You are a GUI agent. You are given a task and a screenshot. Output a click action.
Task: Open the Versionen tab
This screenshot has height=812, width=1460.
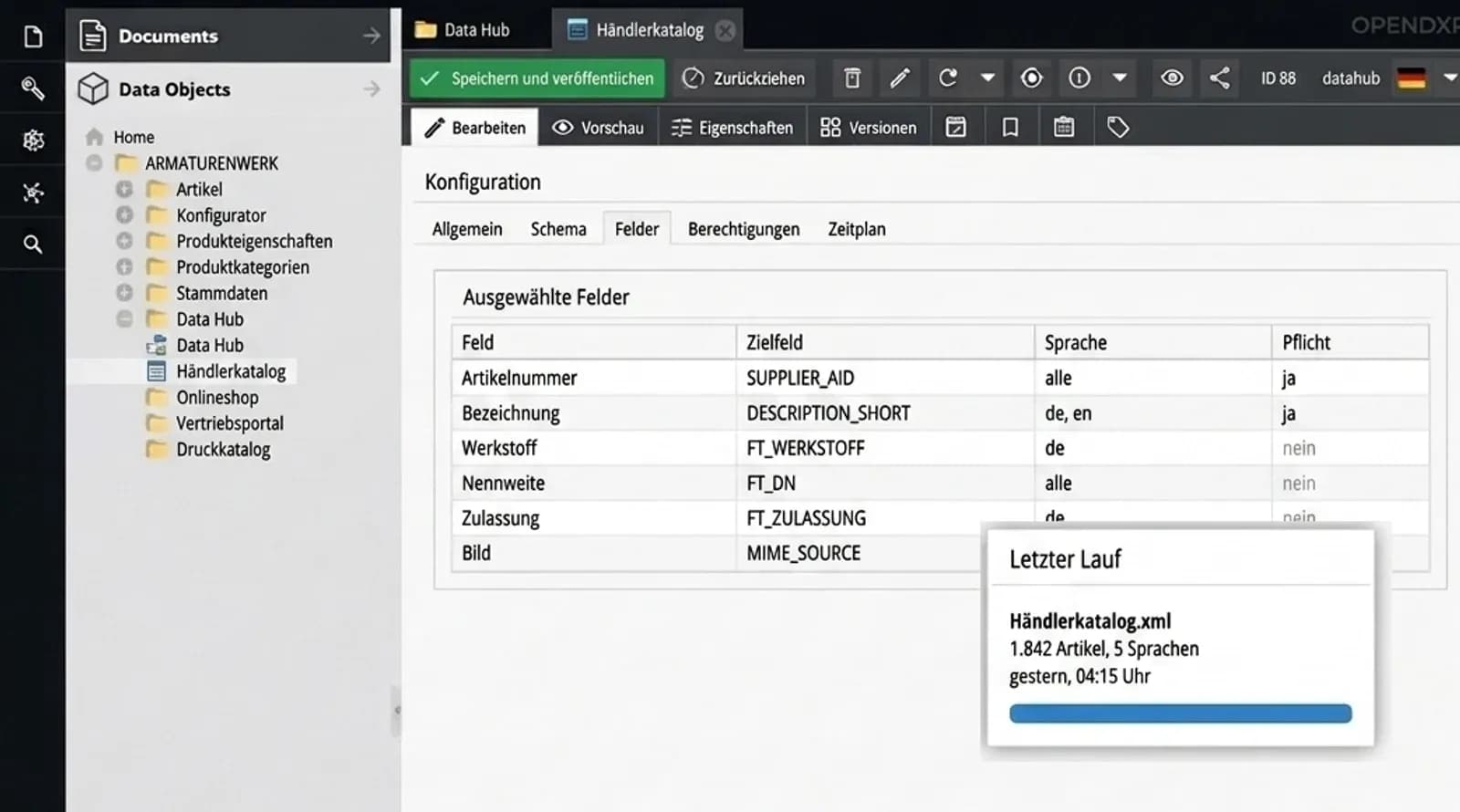(x=868, y=128)
